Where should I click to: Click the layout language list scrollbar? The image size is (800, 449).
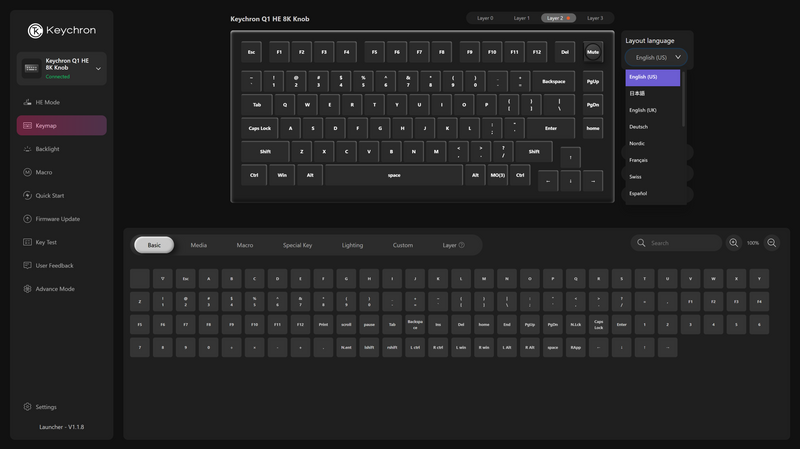(x=684, y=99)
